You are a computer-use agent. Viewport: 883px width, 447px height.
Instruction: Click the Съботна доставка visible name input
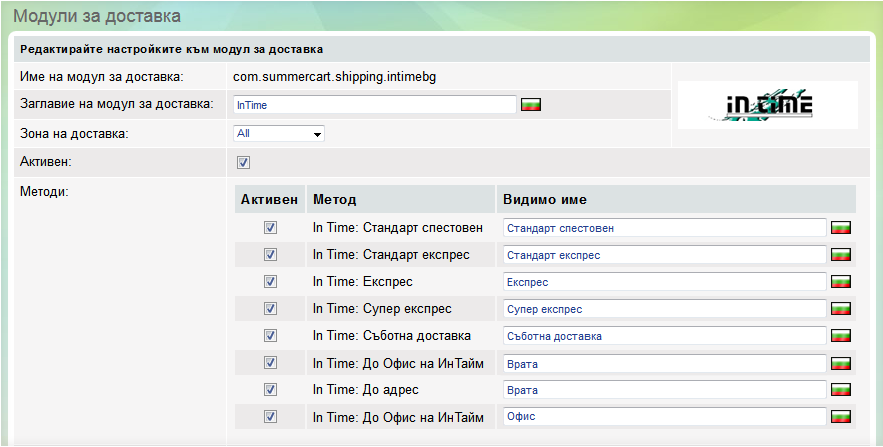(664, 336)
